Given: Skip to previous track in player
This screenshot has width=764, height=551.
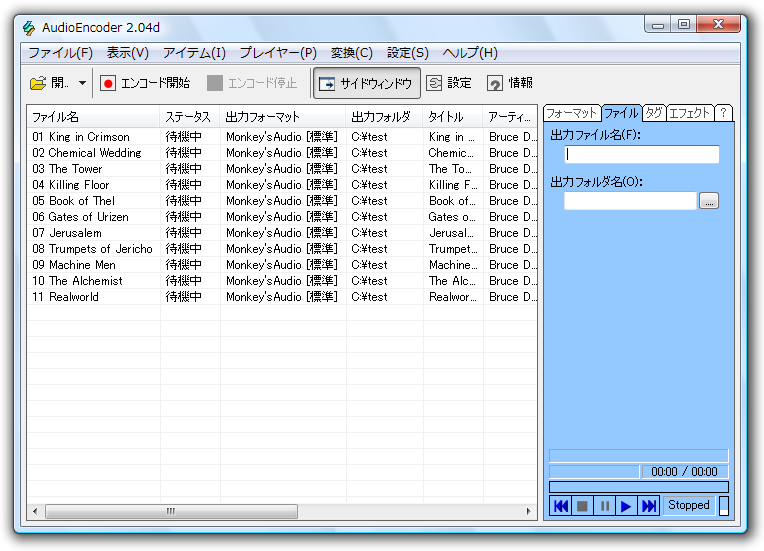Looking at the screenshot, I should [x=561, y=506].
